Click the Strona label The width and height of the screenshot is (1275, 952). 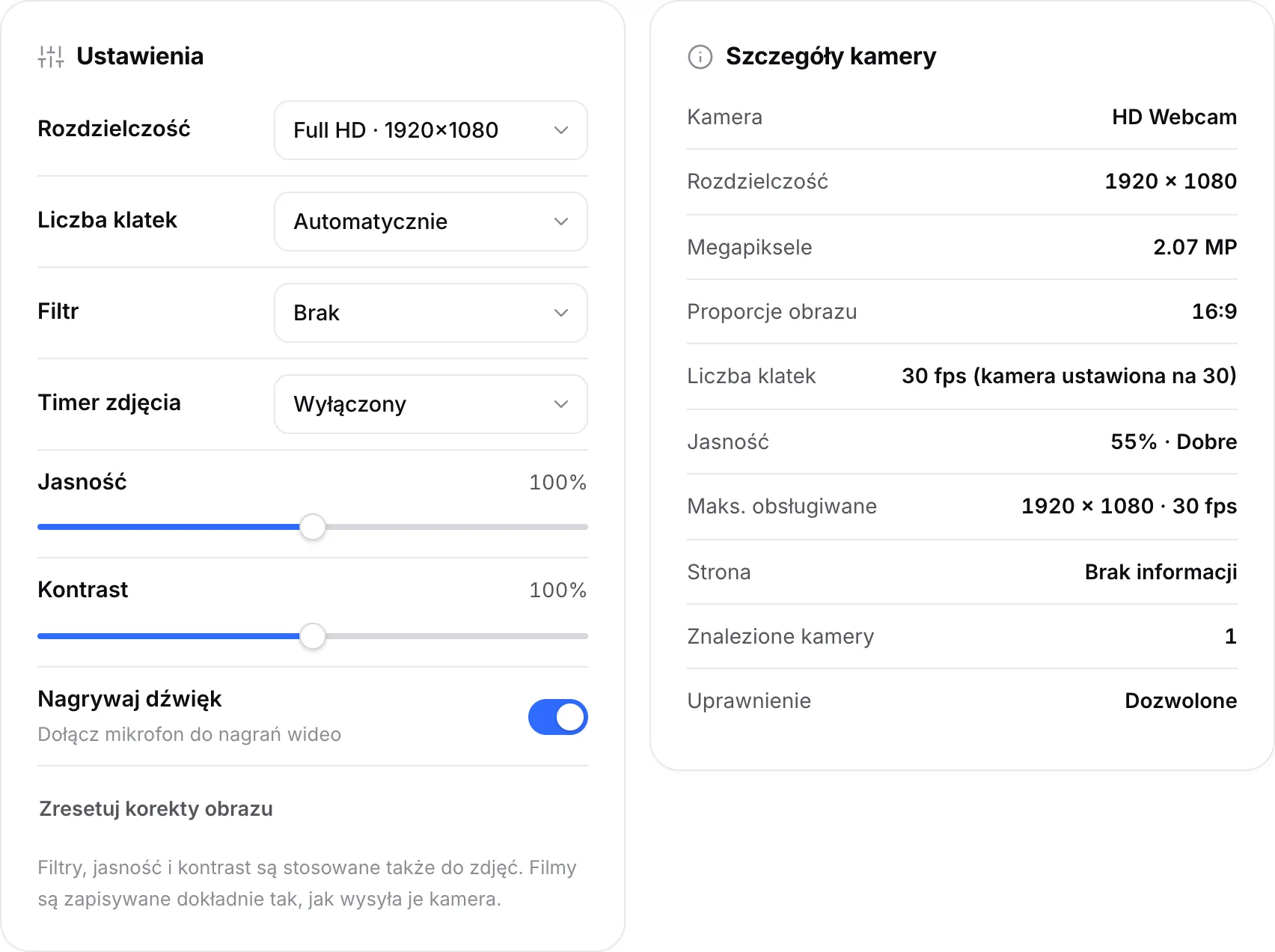point(719,572)
